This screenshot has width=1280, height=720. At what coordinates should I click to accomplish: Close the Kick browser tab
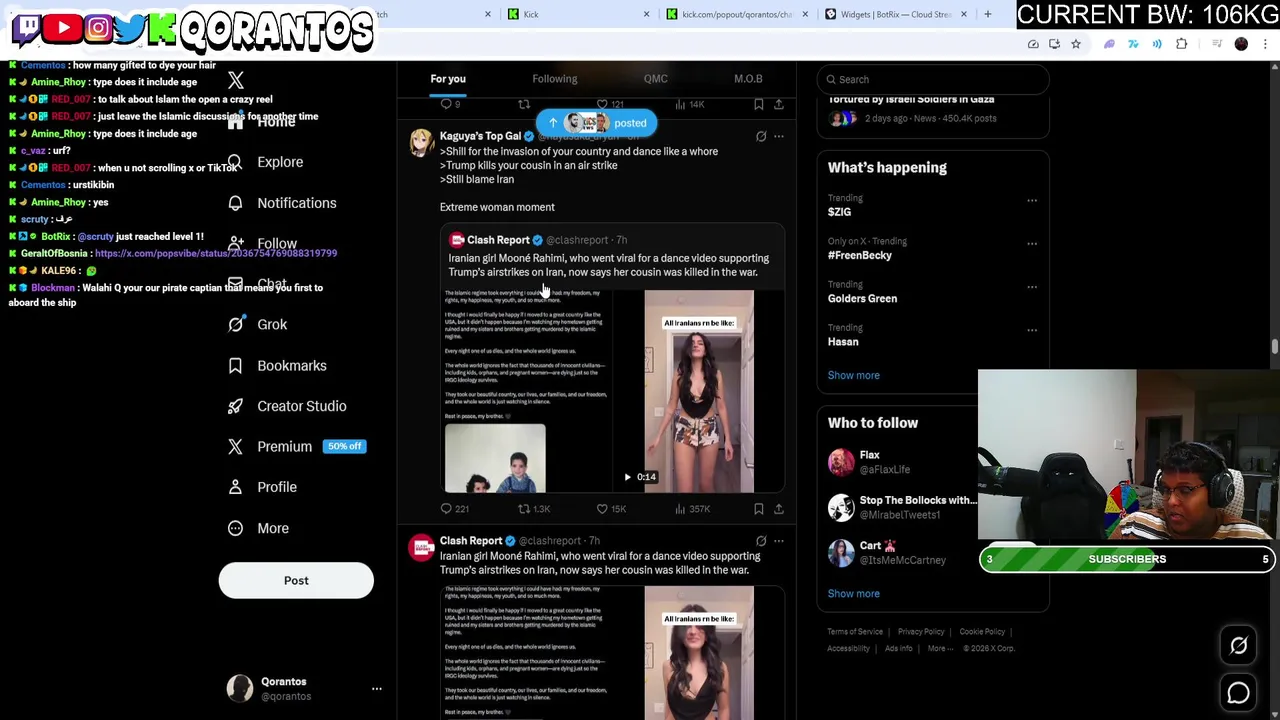646,14
